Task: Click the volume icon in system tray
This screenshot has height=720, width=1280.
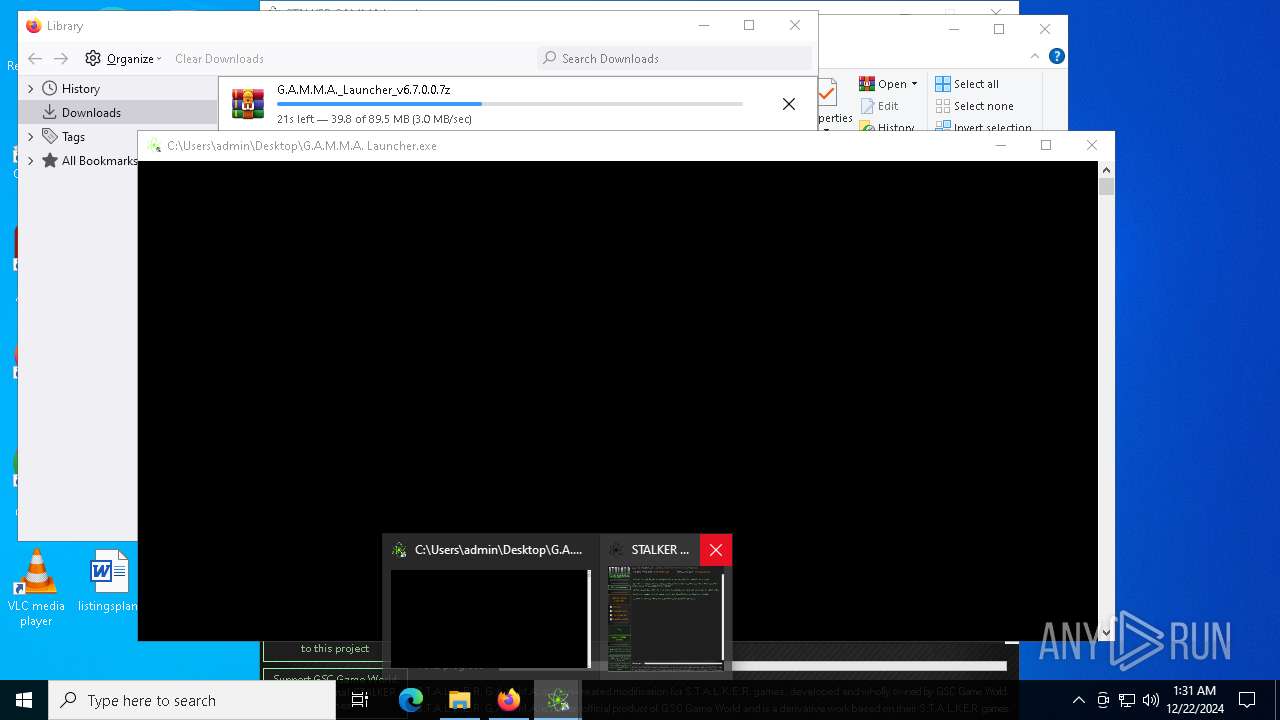Action: click(x=1151, y=700)
